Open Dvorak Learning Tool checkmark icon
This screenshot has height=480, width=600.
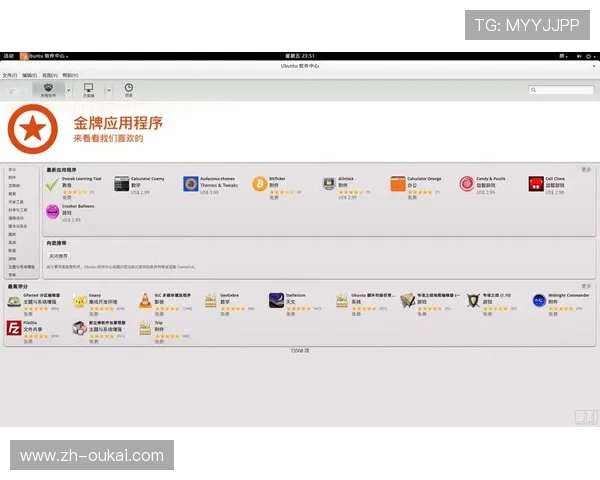pyautogui.click(x=52, y=184)
